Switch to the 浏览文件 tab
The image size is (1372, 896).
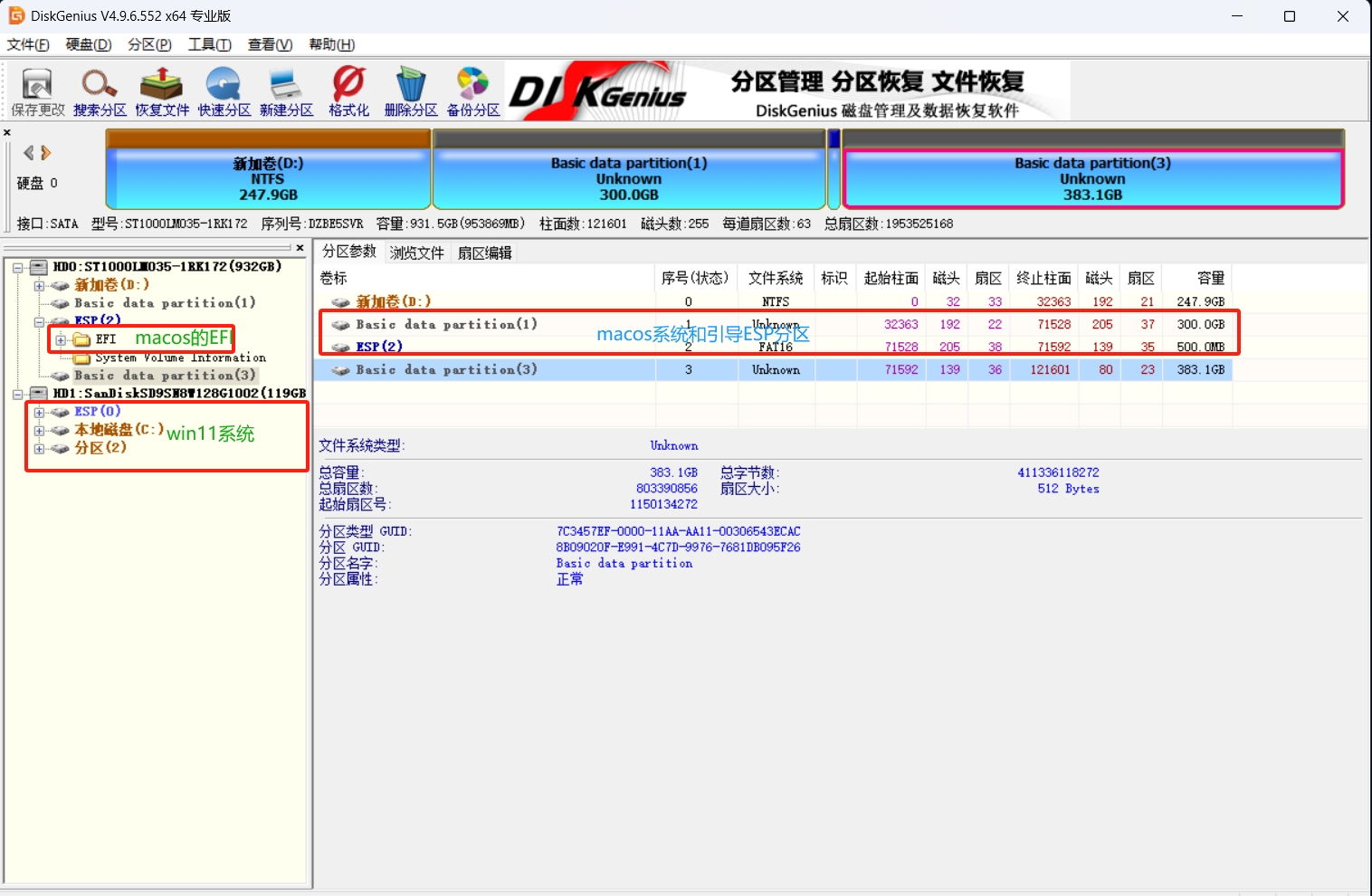[416, 253]
